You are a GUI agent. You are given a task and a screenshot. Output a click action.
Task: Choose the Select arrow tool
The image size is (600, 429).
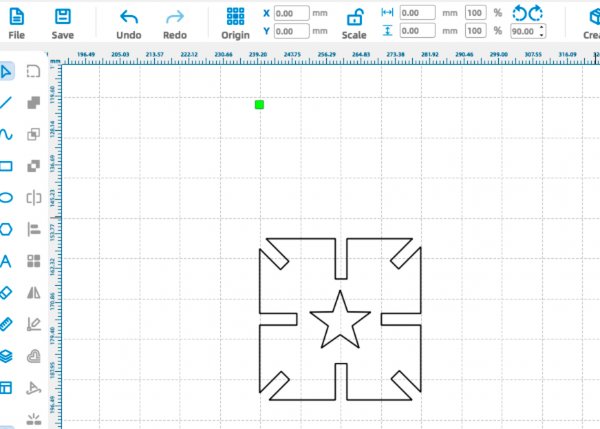6,71
